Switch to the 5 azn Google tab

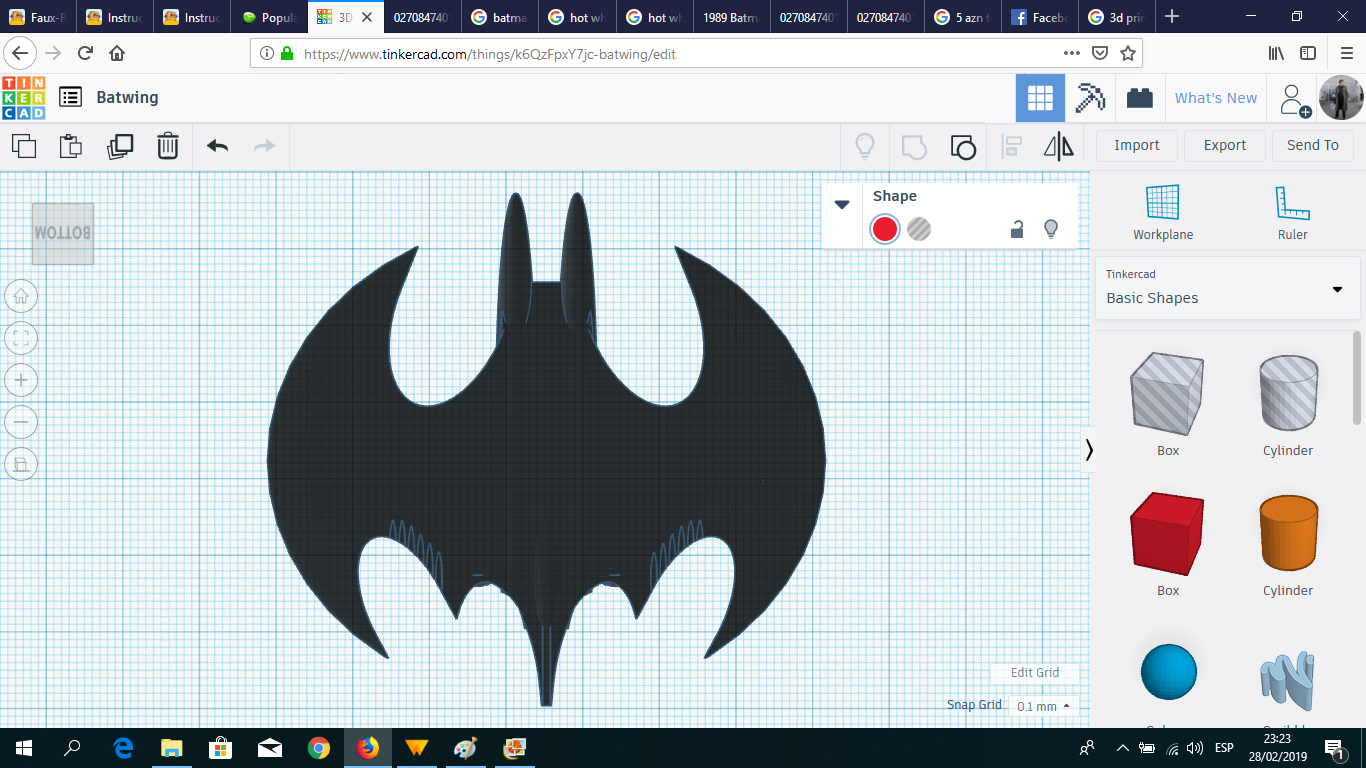(x=961, y=17)
